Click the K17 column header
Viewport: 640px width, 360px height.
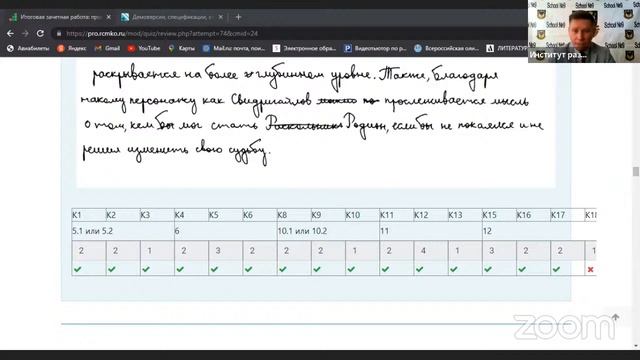(569, 215)
